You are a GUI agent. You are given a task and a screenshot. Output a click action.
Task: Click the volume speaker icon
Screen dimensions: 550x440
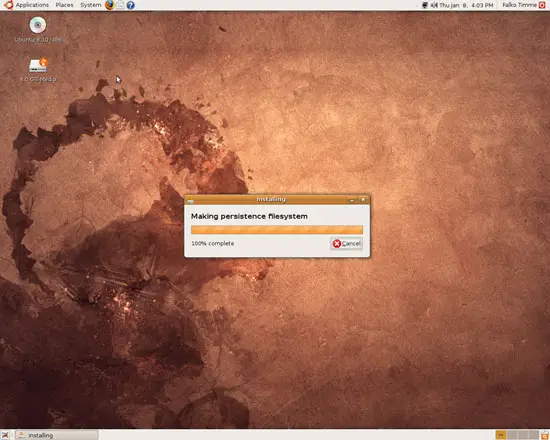click(x=434, y=5)
